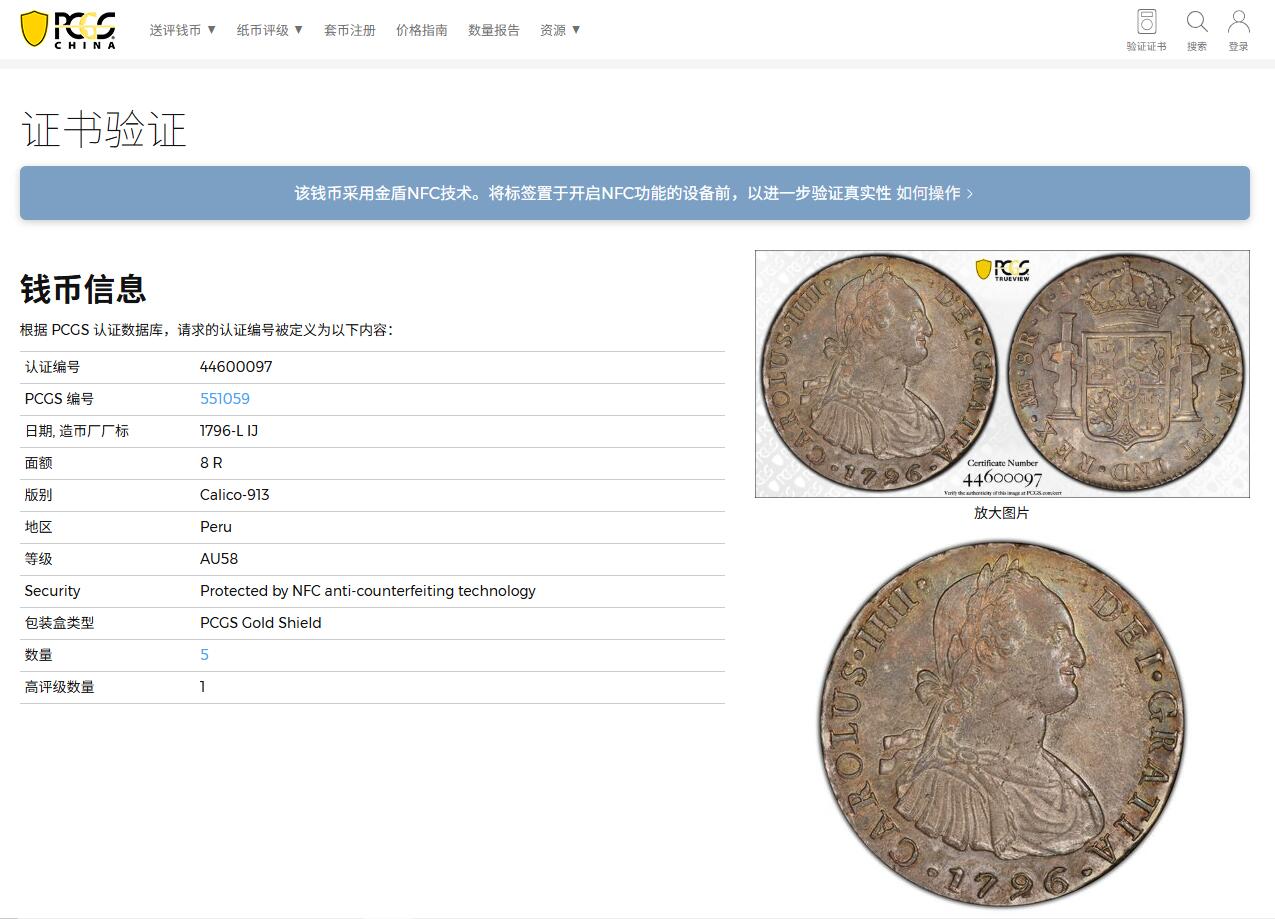
Task: Click the variety value Calico-913
Action: click(235, 495)
